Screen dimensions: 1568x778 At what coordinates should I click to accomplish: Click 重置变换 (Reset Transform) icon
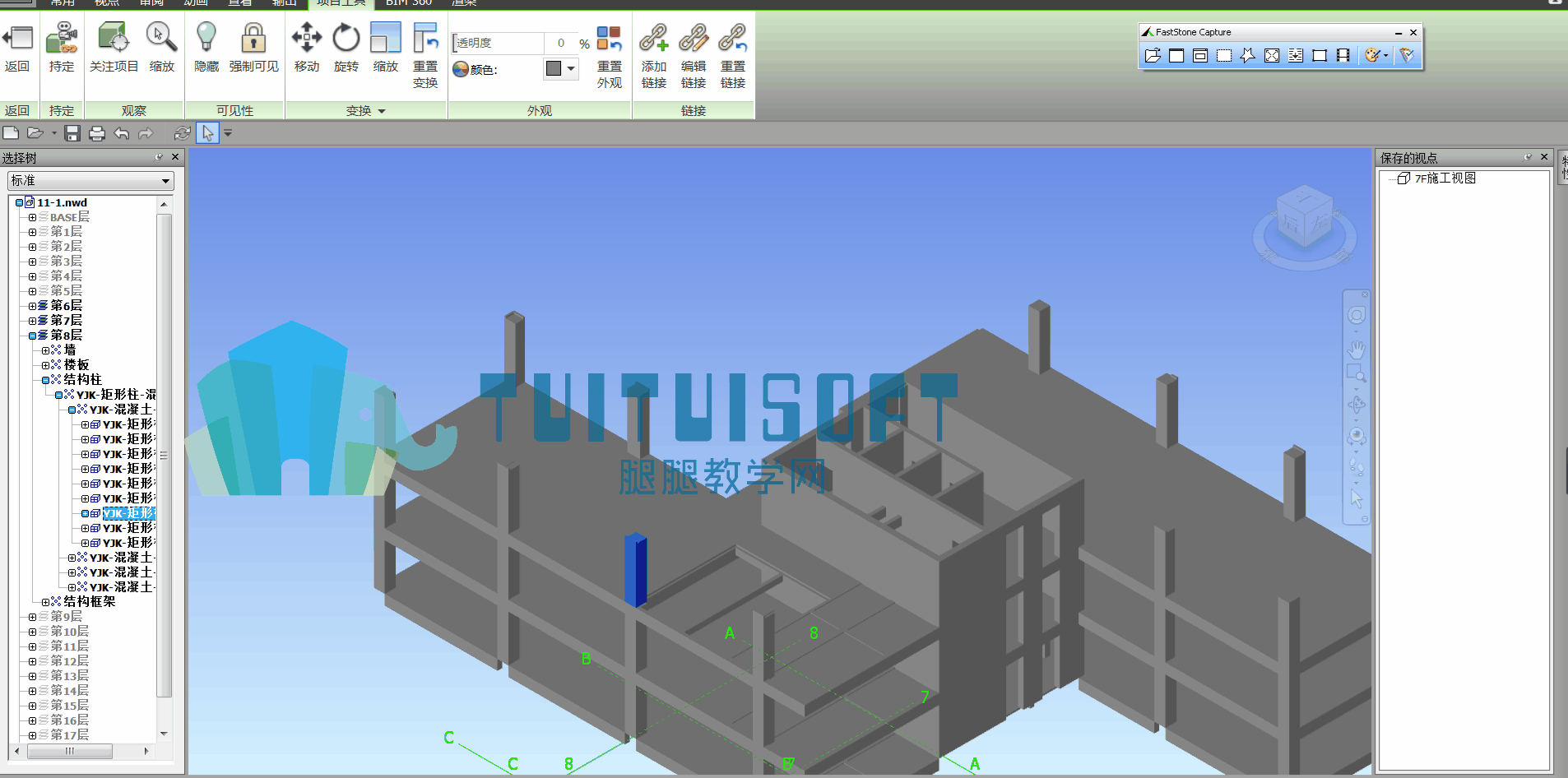tap(425, 38)
